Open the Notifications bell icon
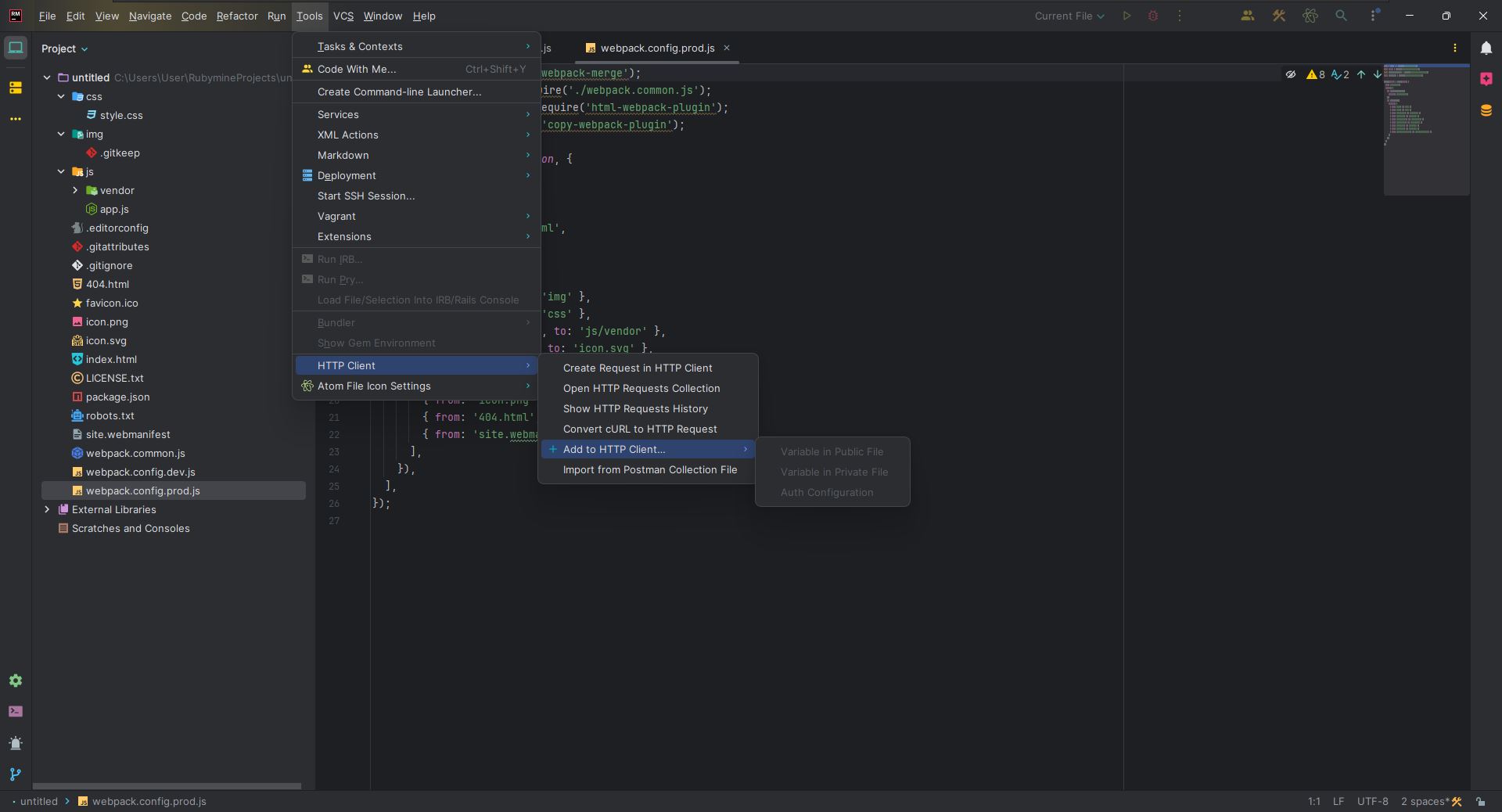Screen dimensions: 1502x812 click(x=1486, y=49)
